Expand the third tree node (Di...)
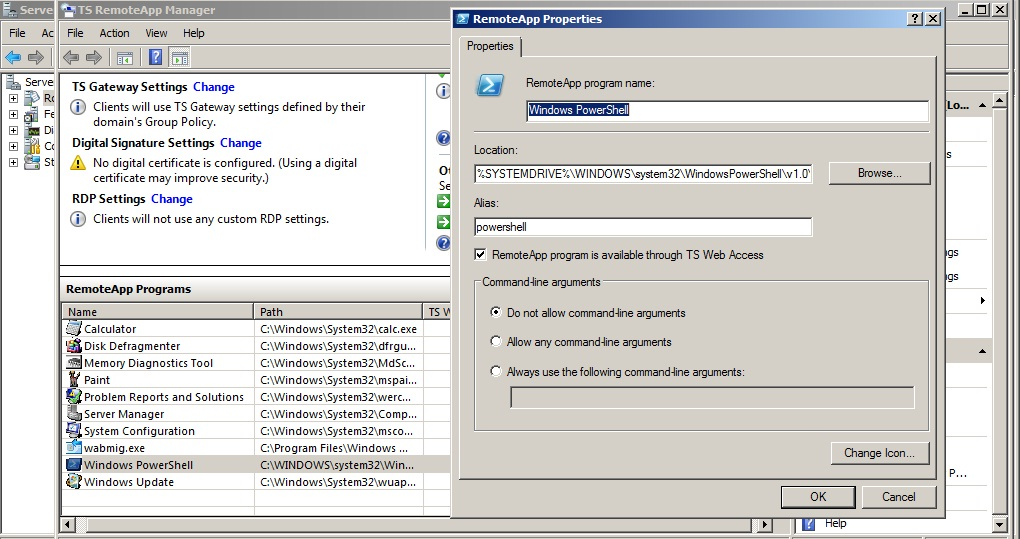The height and width of the screenshot is (539, 1020). click(x=13, y=131)
